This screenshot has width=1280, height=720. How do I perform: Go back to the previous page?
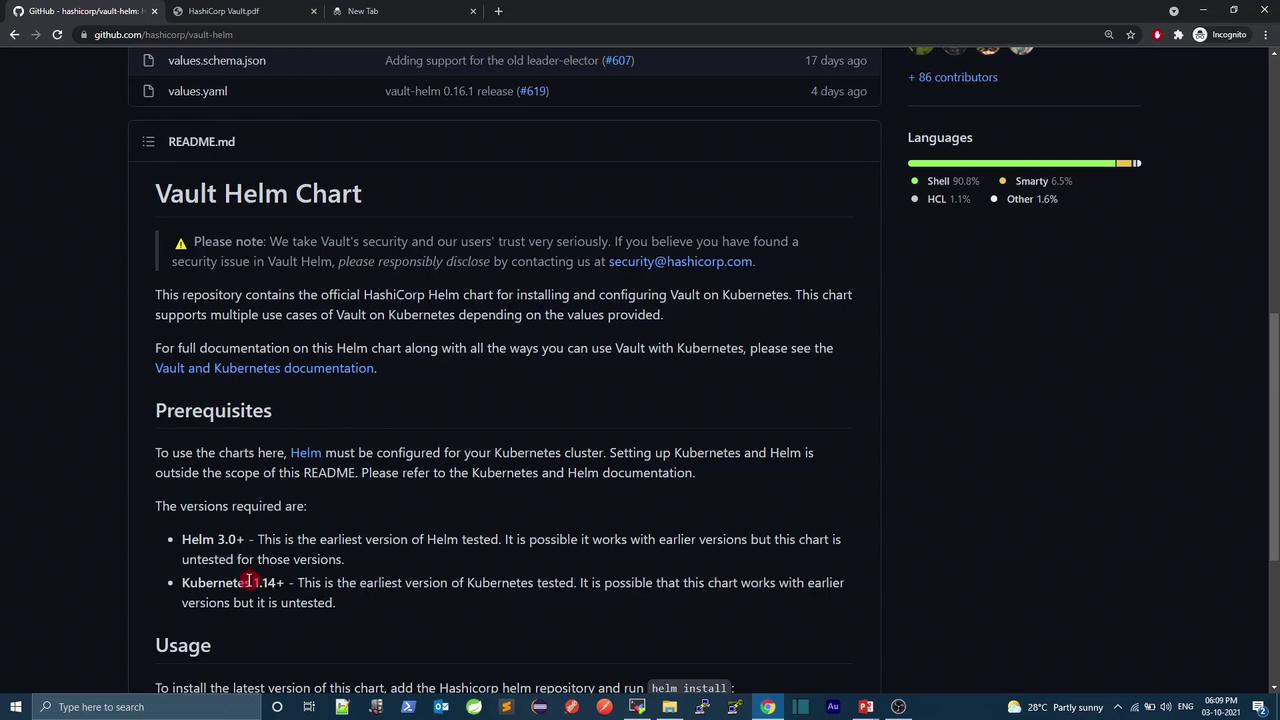pos(14,35)
